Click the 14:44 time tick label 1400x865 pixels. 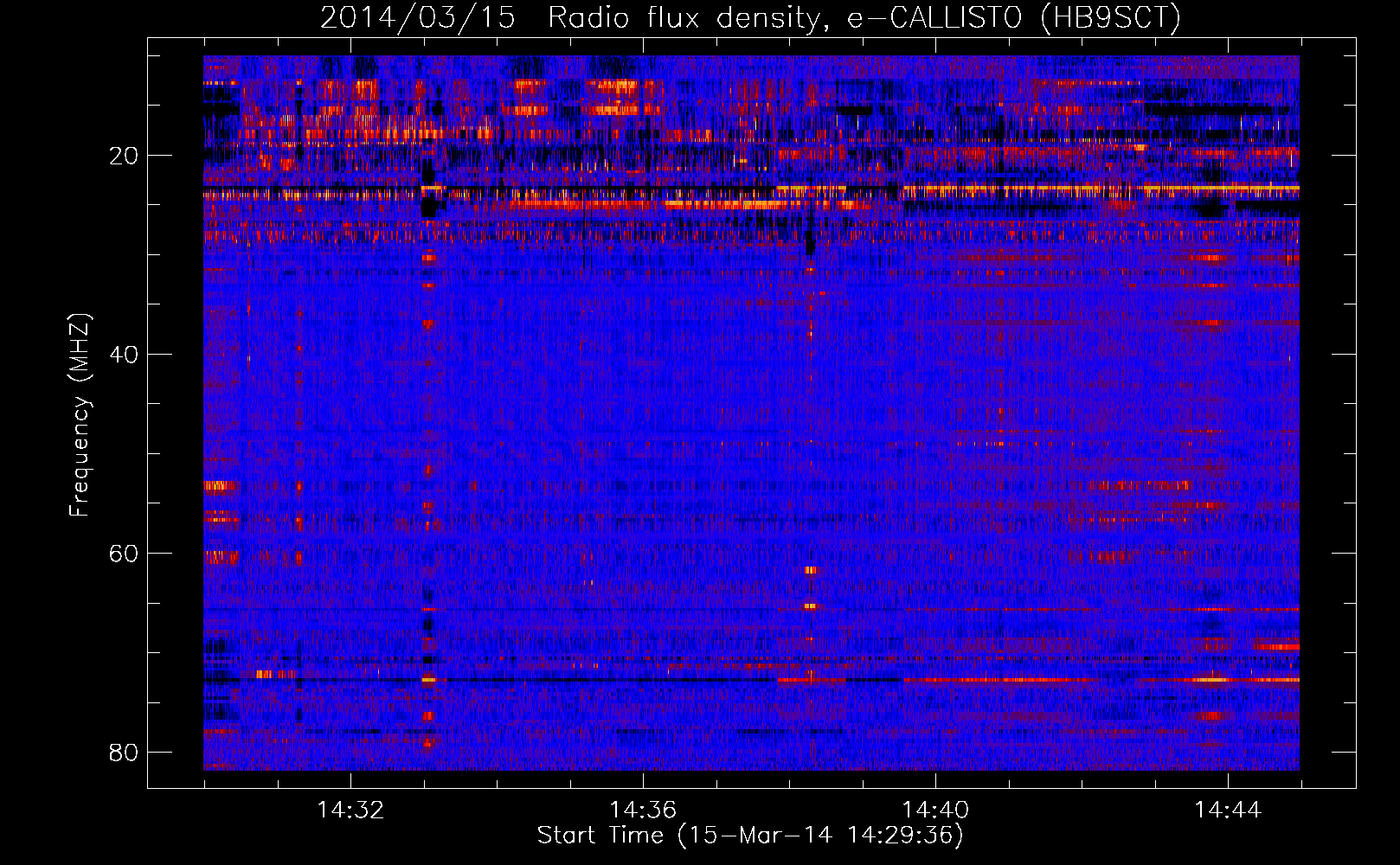click(1228, 811)
